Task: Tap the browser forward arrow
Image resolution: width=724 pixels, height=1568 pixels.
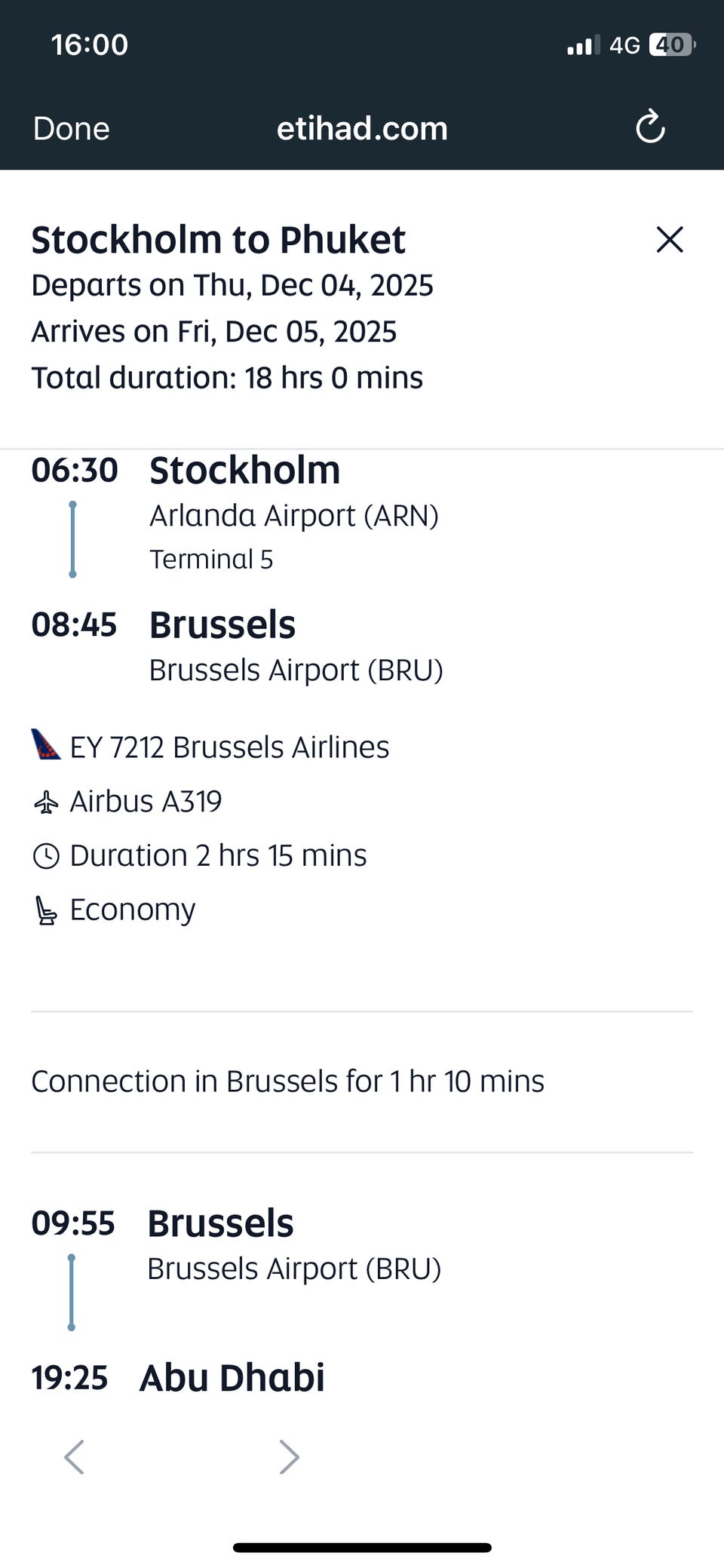Action: coord(289,1456)
